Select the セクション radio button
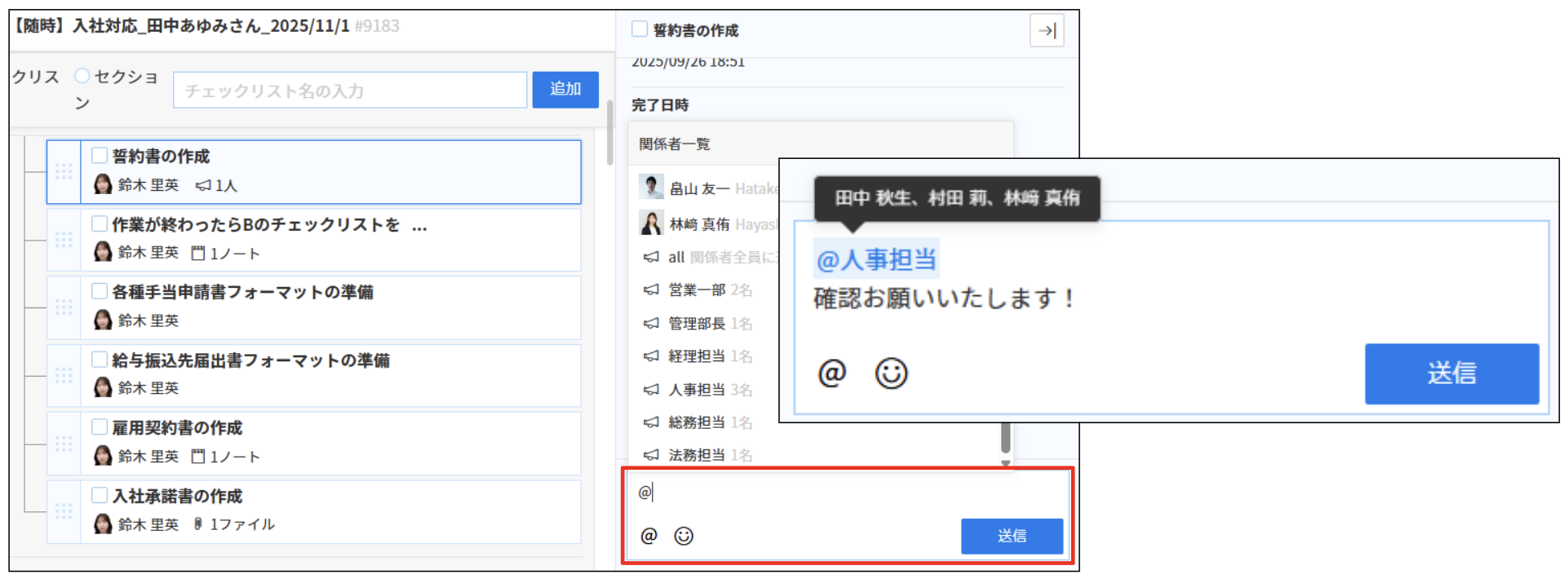 click(x=82, y=76)
